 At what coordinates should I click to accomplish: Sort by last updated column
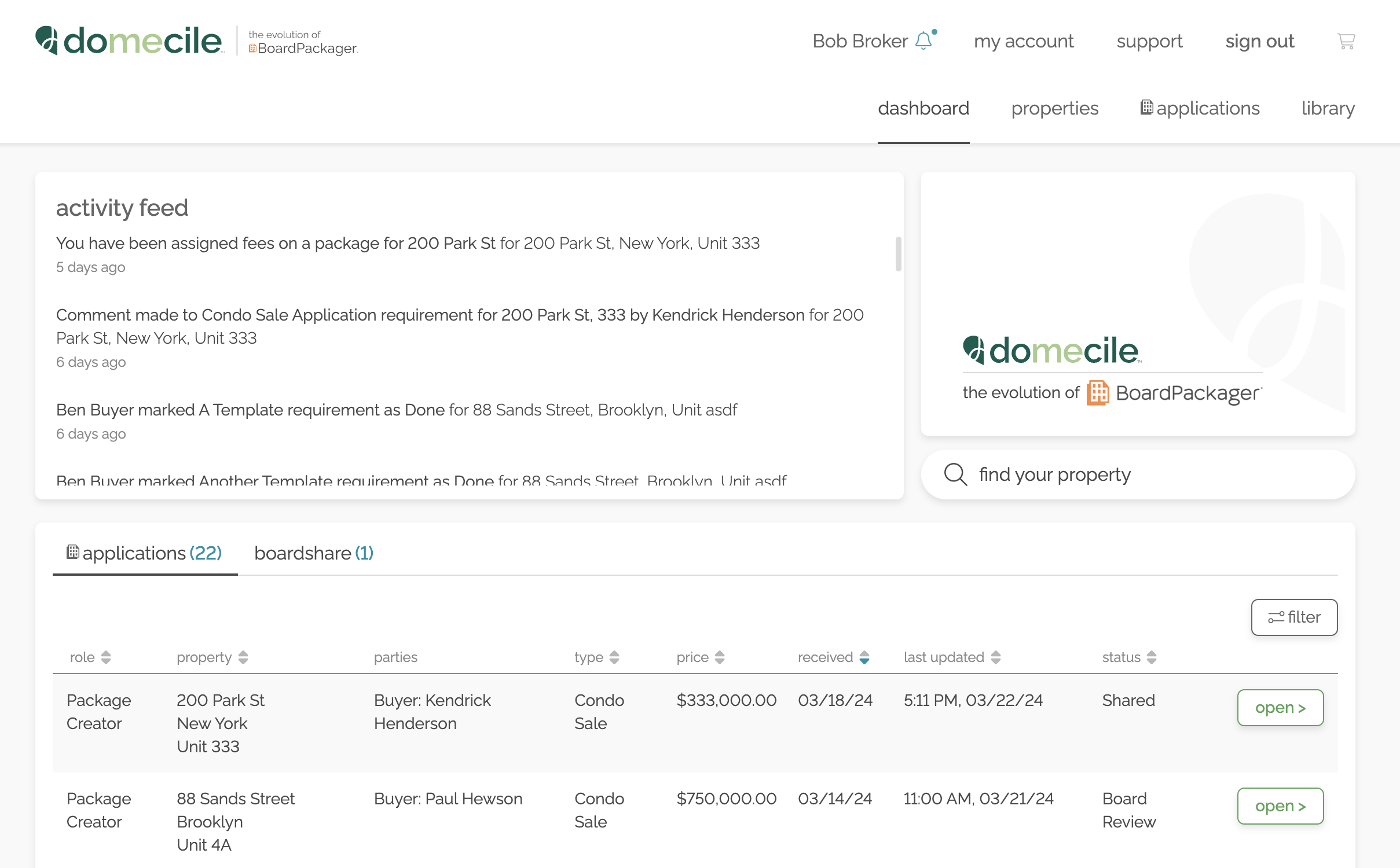click(x=996, y=657)
